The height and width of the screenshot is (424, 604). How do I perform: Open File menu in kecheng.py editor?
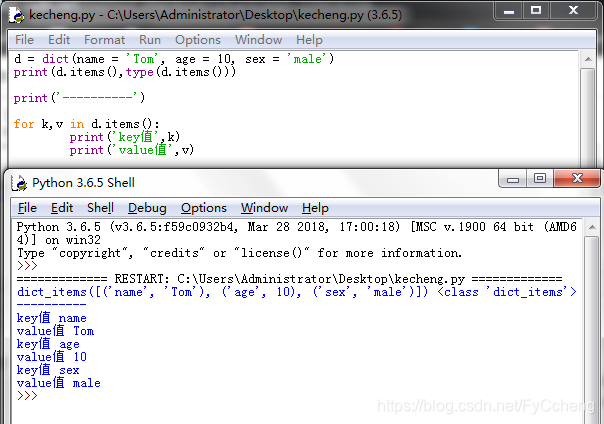(24, 40)
